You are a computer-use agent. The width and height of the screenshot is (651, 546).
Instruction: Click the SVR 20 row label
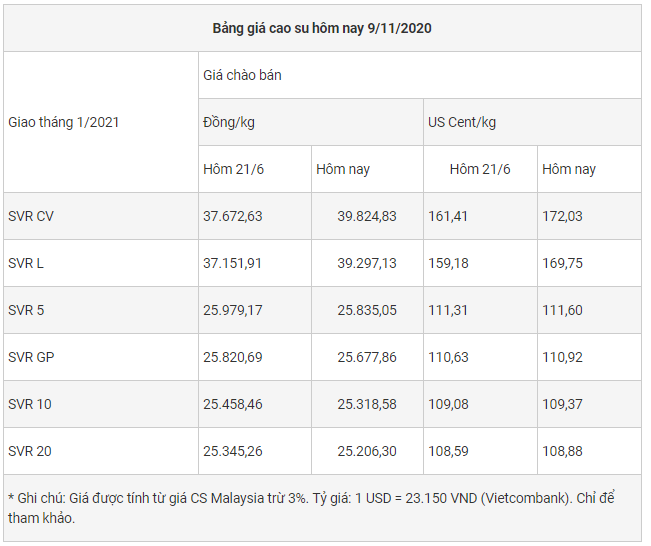pos(30,451)
